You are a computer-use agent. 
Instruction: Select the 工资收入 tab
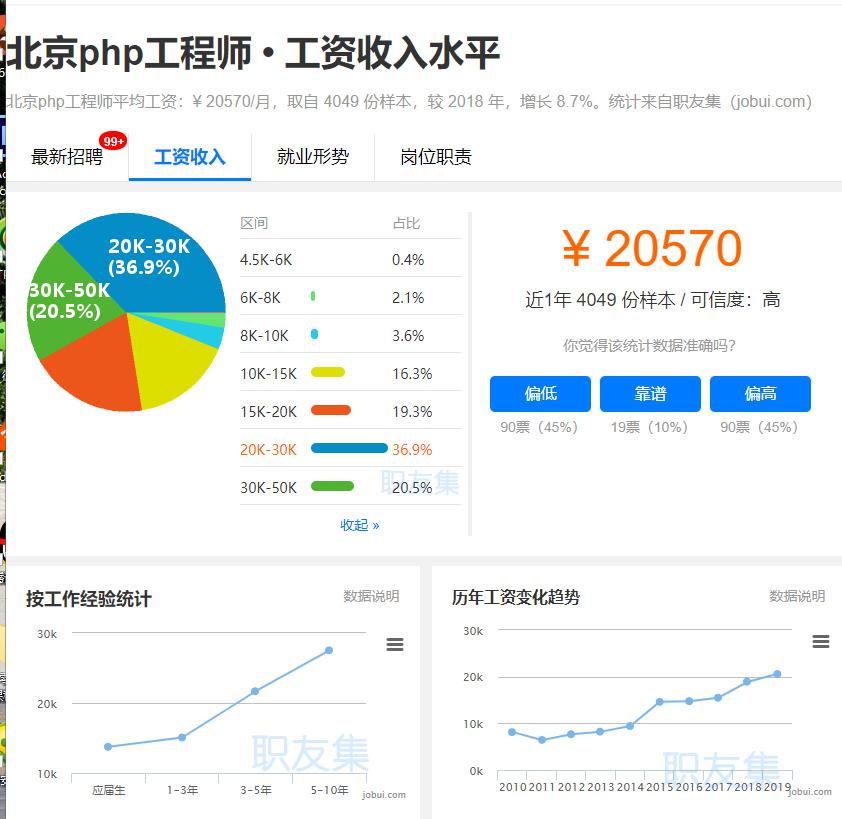189,157
